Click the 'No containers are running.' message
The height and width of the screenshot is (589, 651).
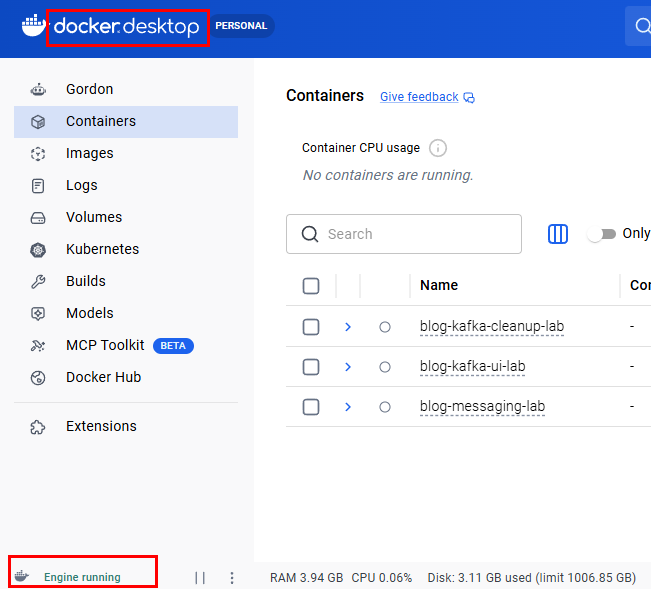pos(388,175)
